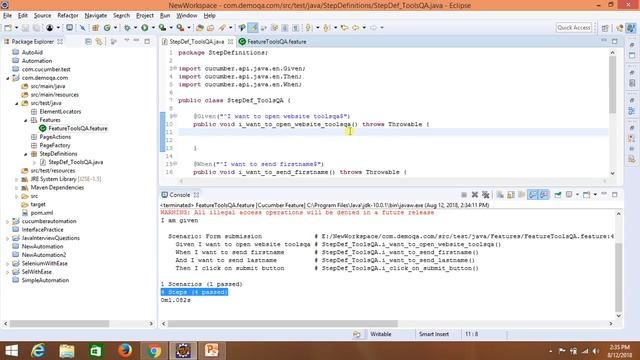Expand the JRE System Library node

click(17, 180)
